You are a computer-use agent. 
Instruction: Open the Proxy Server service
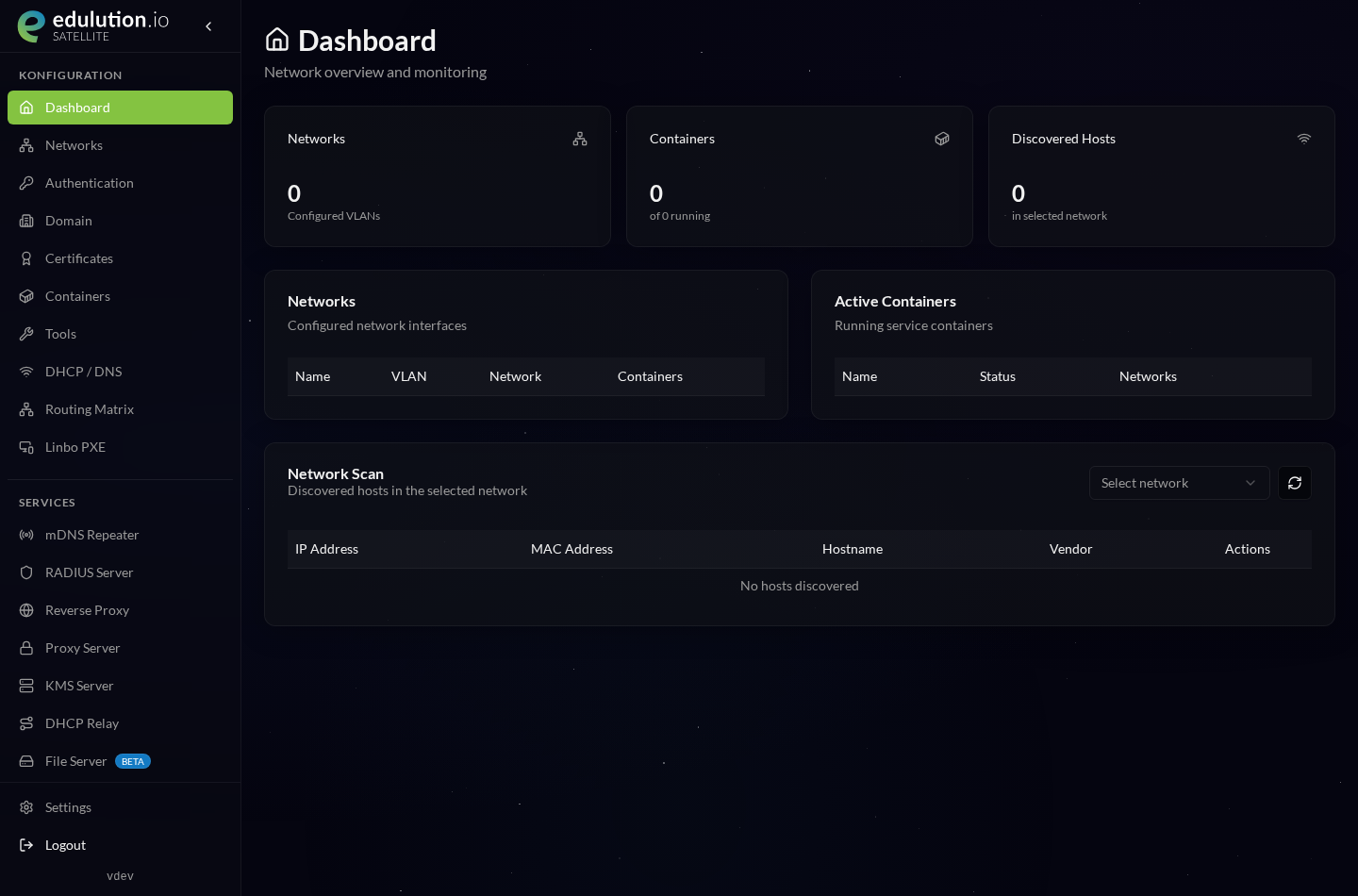pos(120,648)
